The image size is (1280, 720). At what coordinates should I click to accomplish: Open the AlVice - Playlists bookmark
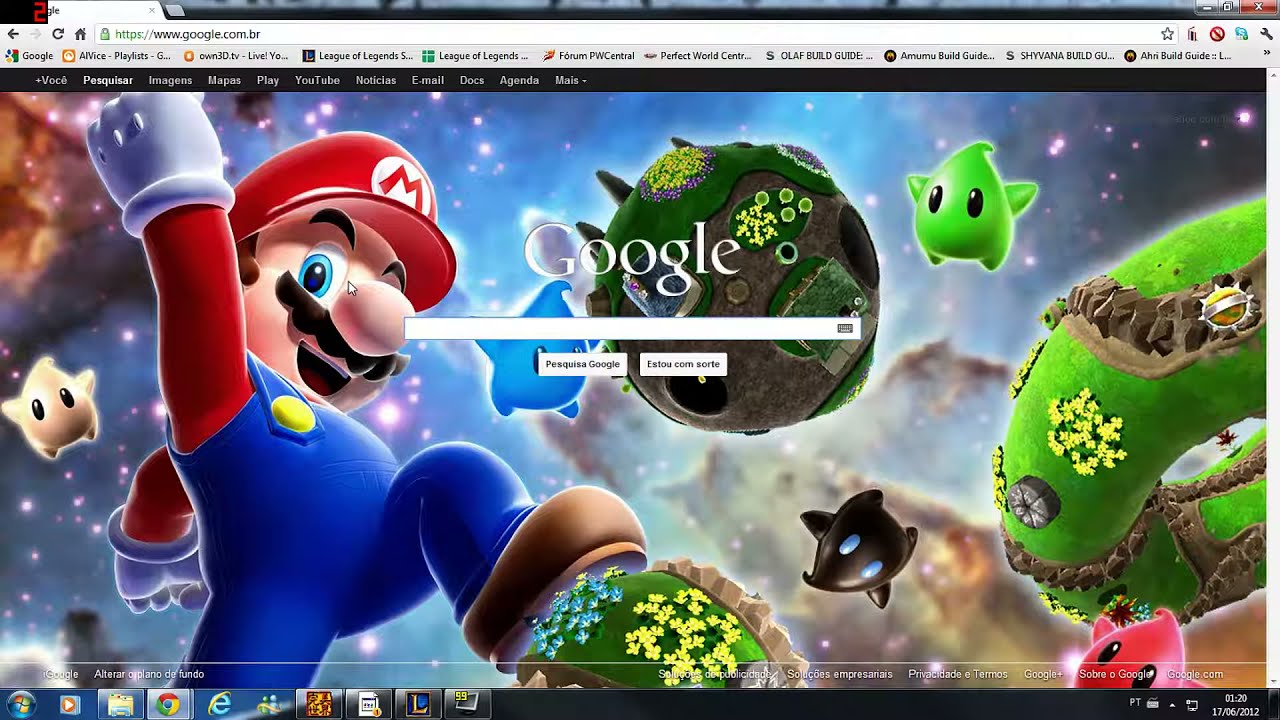coord(117,56)
